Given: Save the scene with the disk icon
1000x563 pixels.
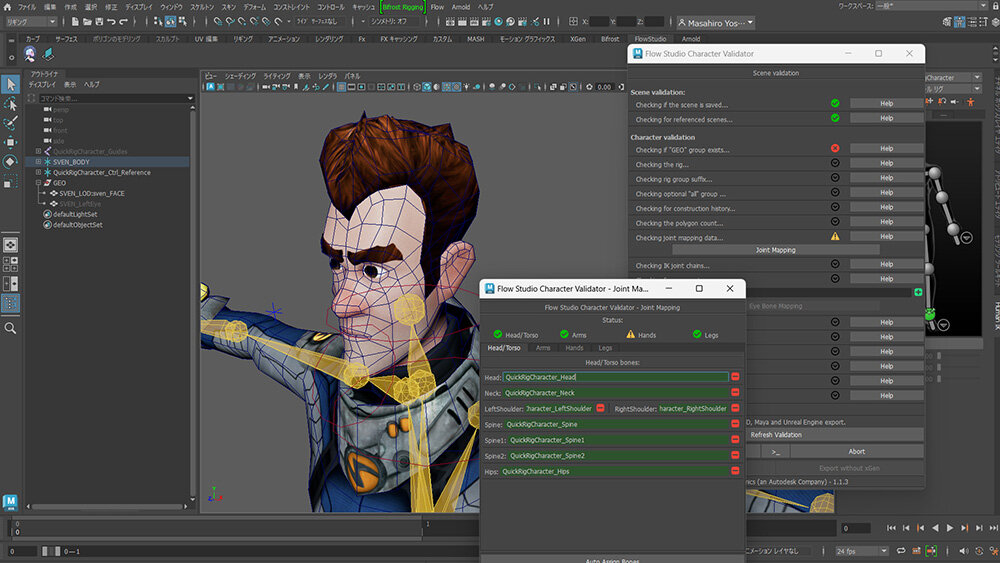Looking at the screenshot, I should 99,22.
